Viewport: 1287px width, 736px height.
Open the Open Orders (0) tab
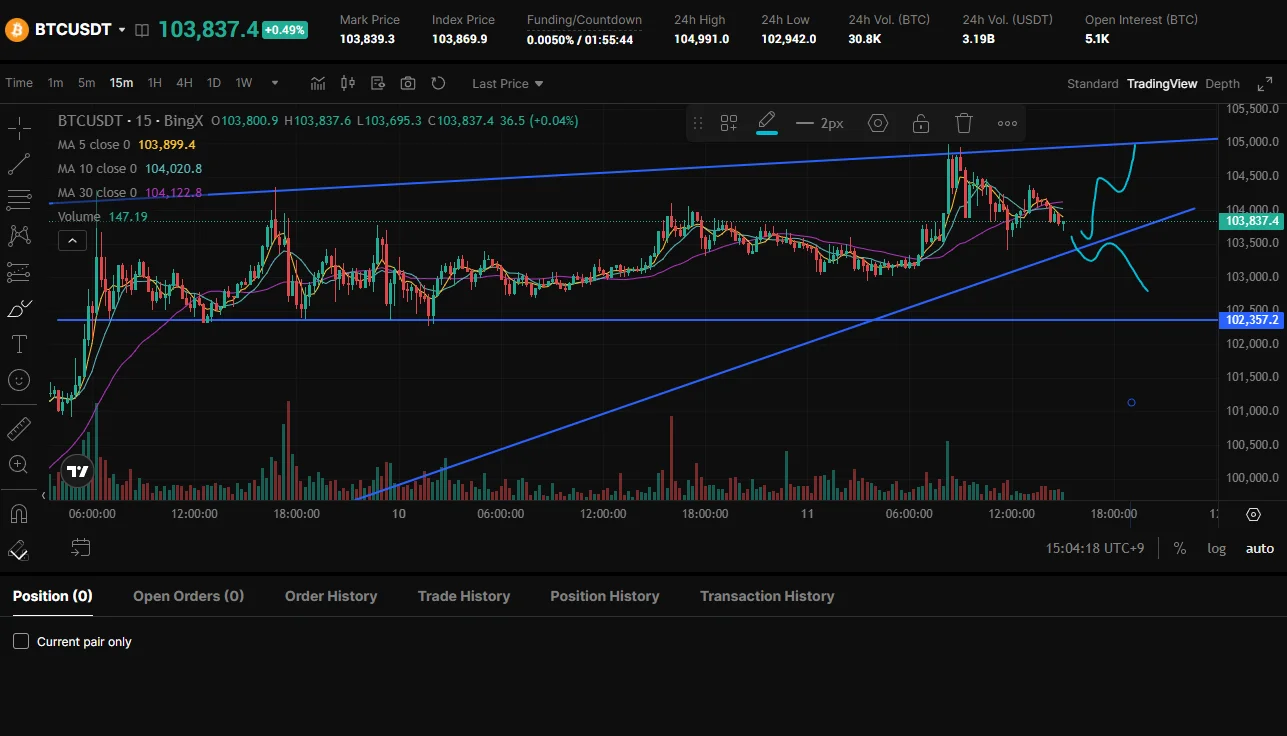(189, 596)
